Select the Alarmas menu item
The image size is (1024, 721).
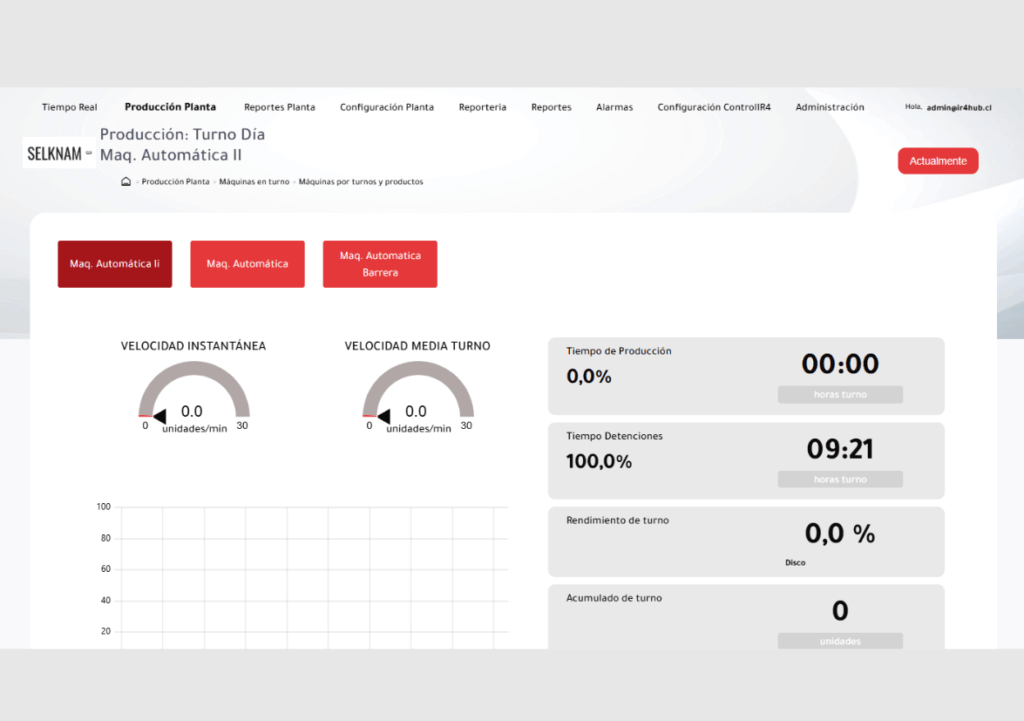click(614, 107)
